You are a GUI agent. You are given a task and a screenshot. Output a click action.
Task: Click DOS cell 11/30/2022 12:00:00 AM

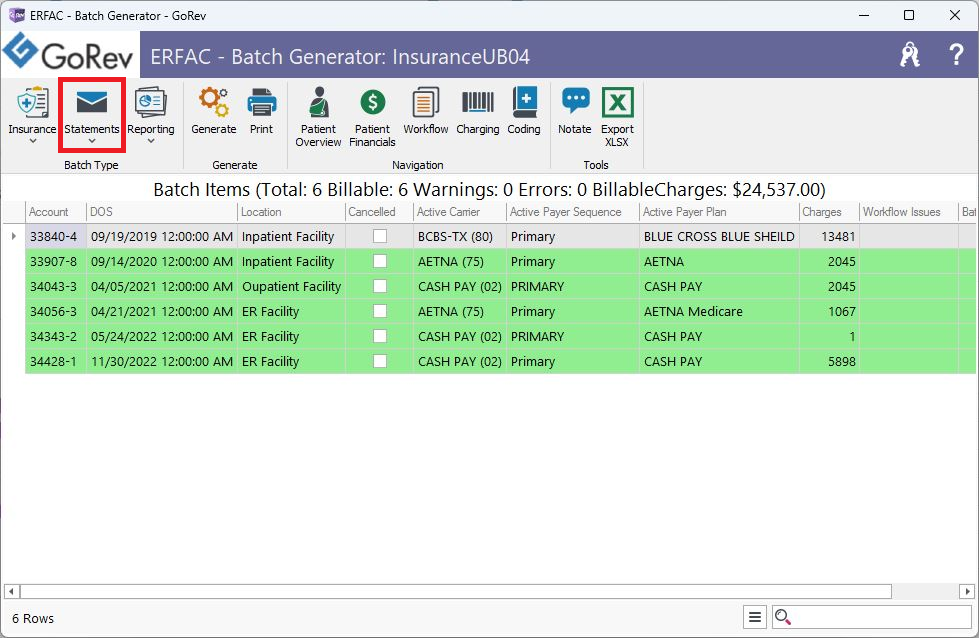[x=162, y=361]
